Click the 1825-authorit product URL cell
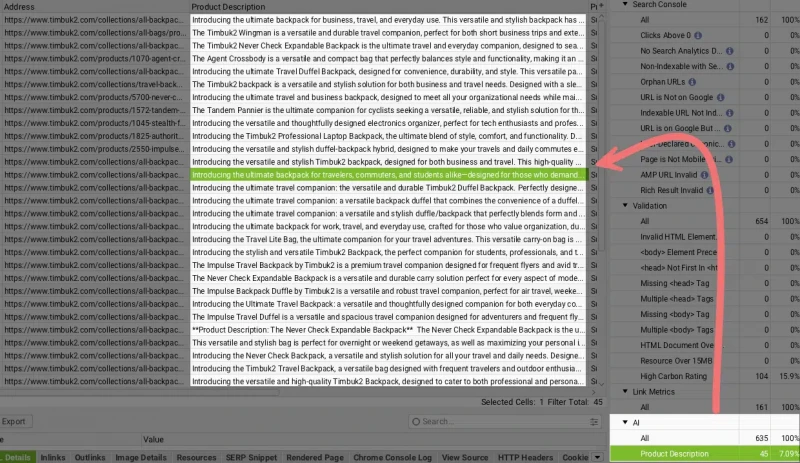This screenshot has height=463, width=800. [x=94, y=136]
